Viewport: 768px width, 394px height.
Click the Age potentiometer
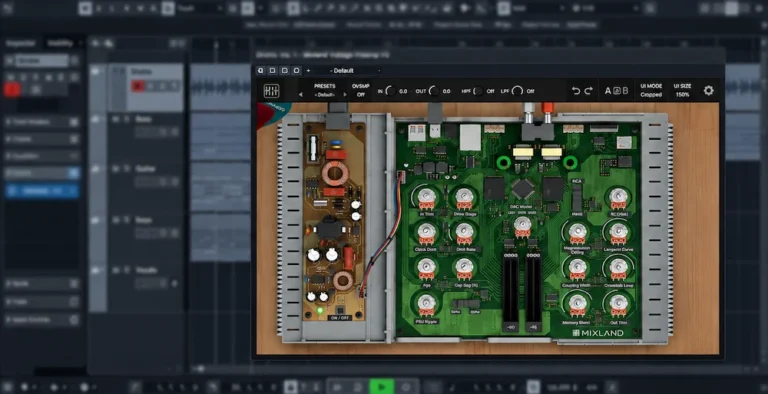427,267
